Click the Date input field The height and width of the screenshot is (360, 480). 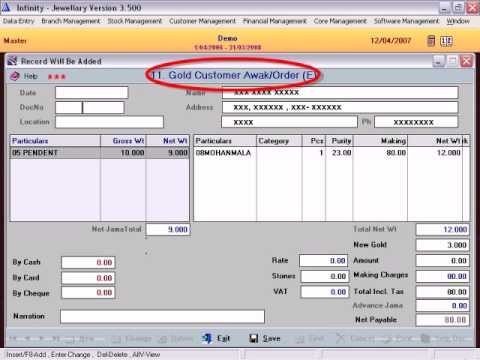click(x=92, y=92)
